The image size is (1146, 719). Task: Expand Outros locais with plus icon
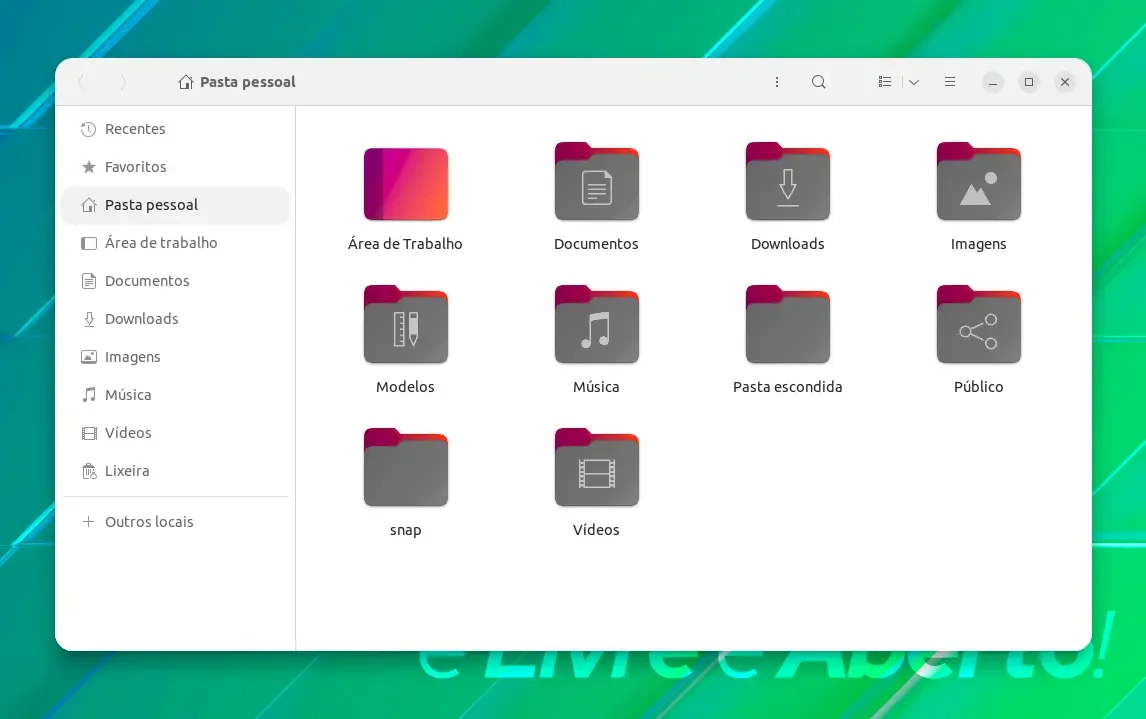point(175,522)
